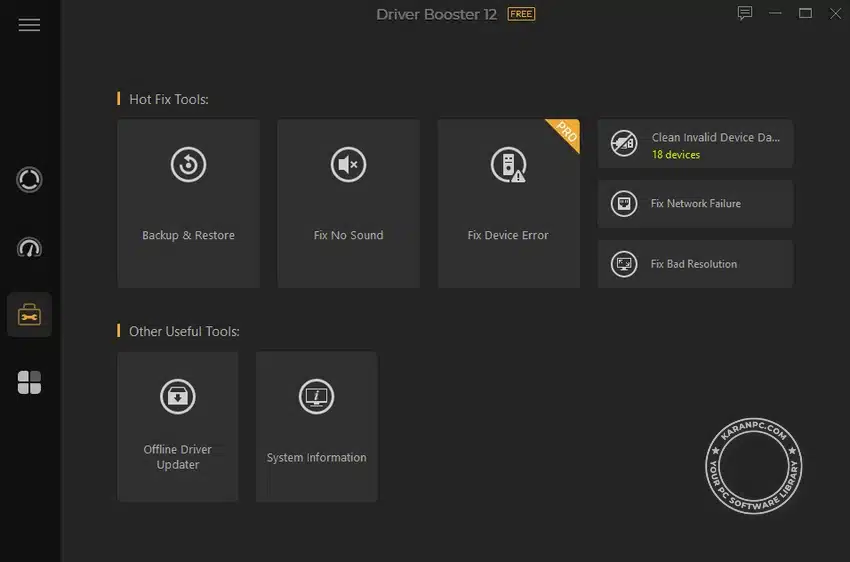Viewport: 850px width, 562px height.
Task: Click the "18 devices" count text
Action: point(676,155)
